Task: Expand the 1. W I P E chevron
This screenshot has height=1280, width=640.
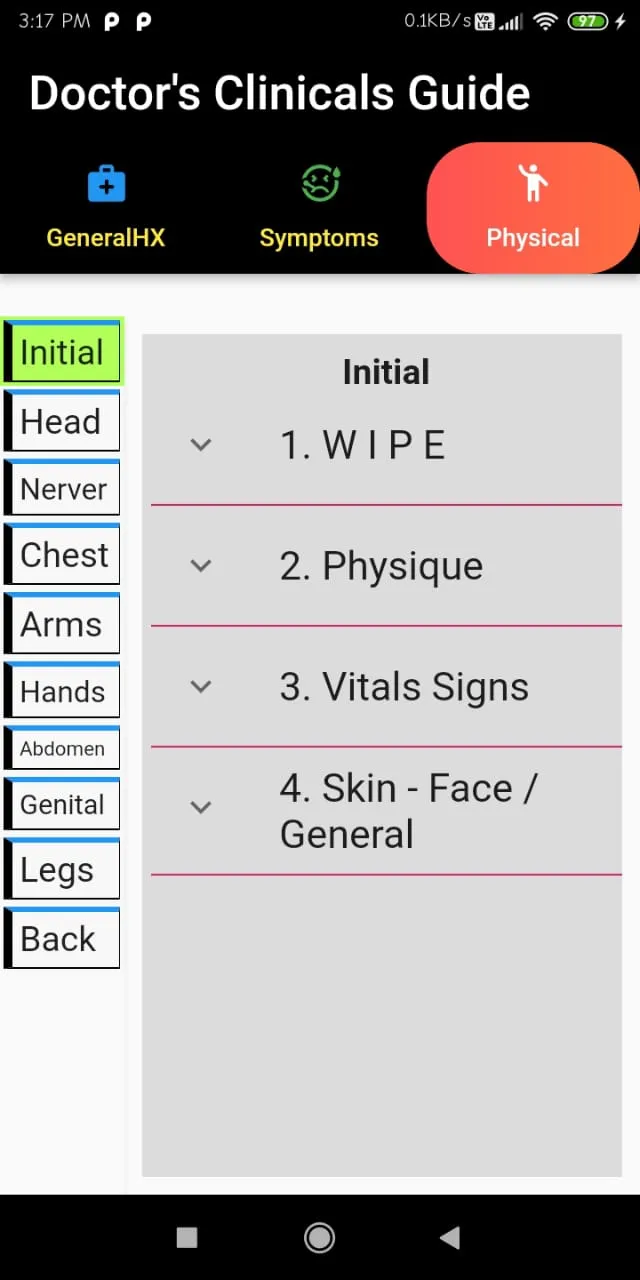Action: (201, 445)
